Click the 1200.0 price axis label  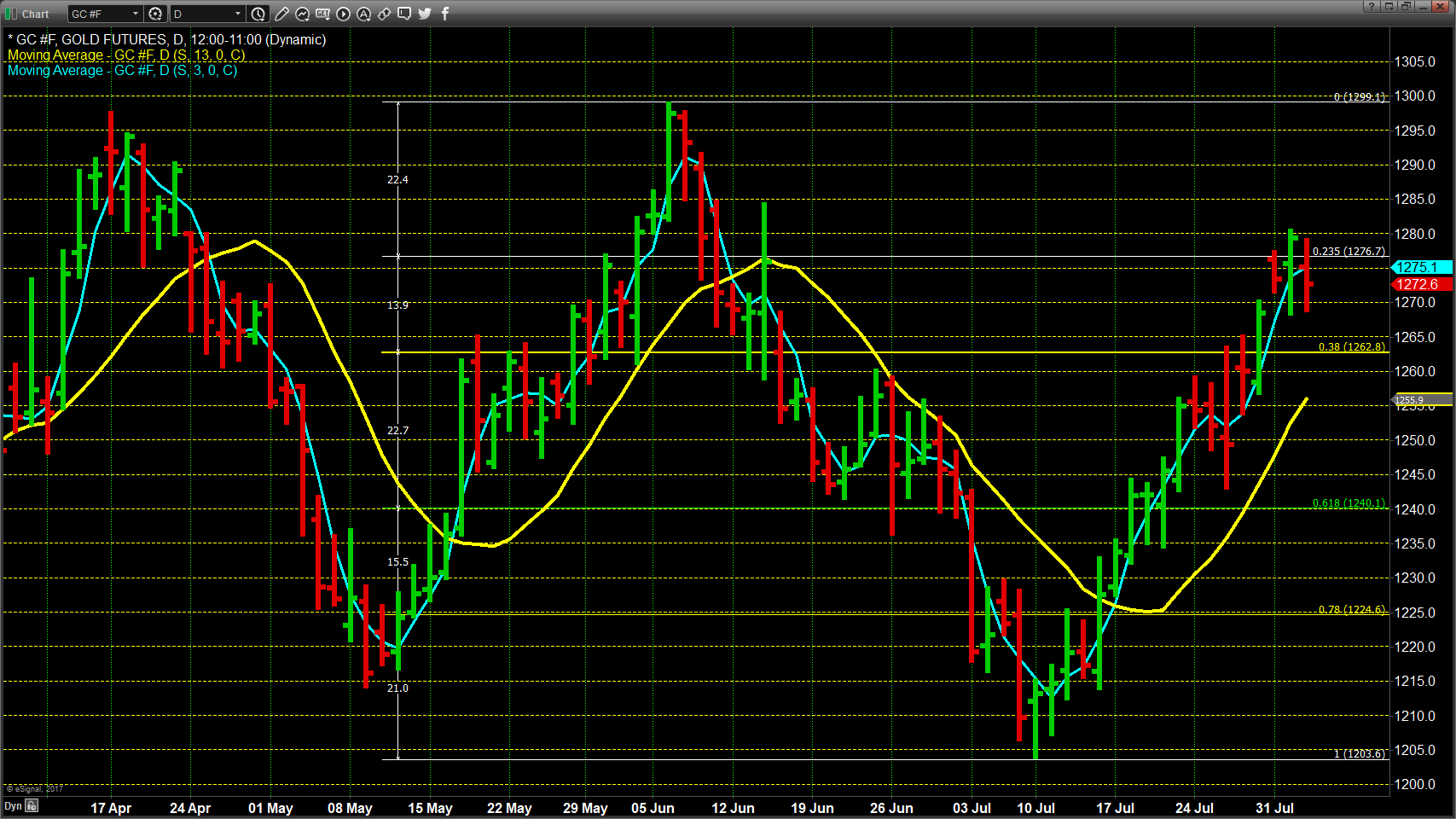pyautogui.click(x=1415, y=784)
